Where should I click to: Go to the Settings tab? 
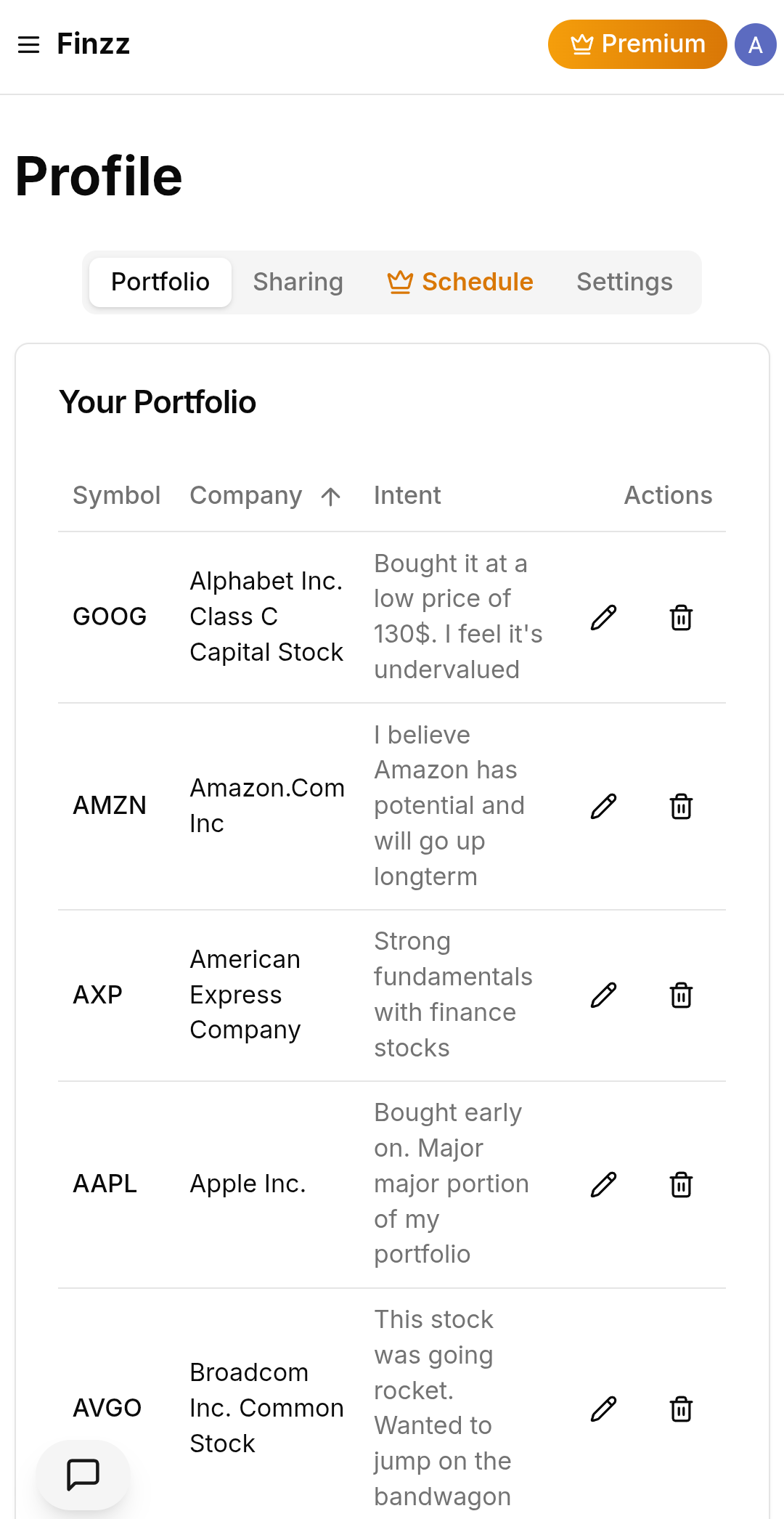(x=624, y=282)
